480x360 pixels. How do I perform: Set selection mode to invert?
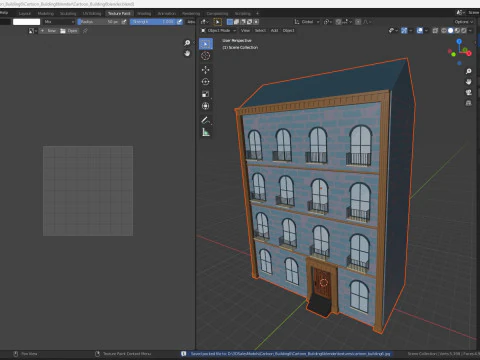(249, 22)
